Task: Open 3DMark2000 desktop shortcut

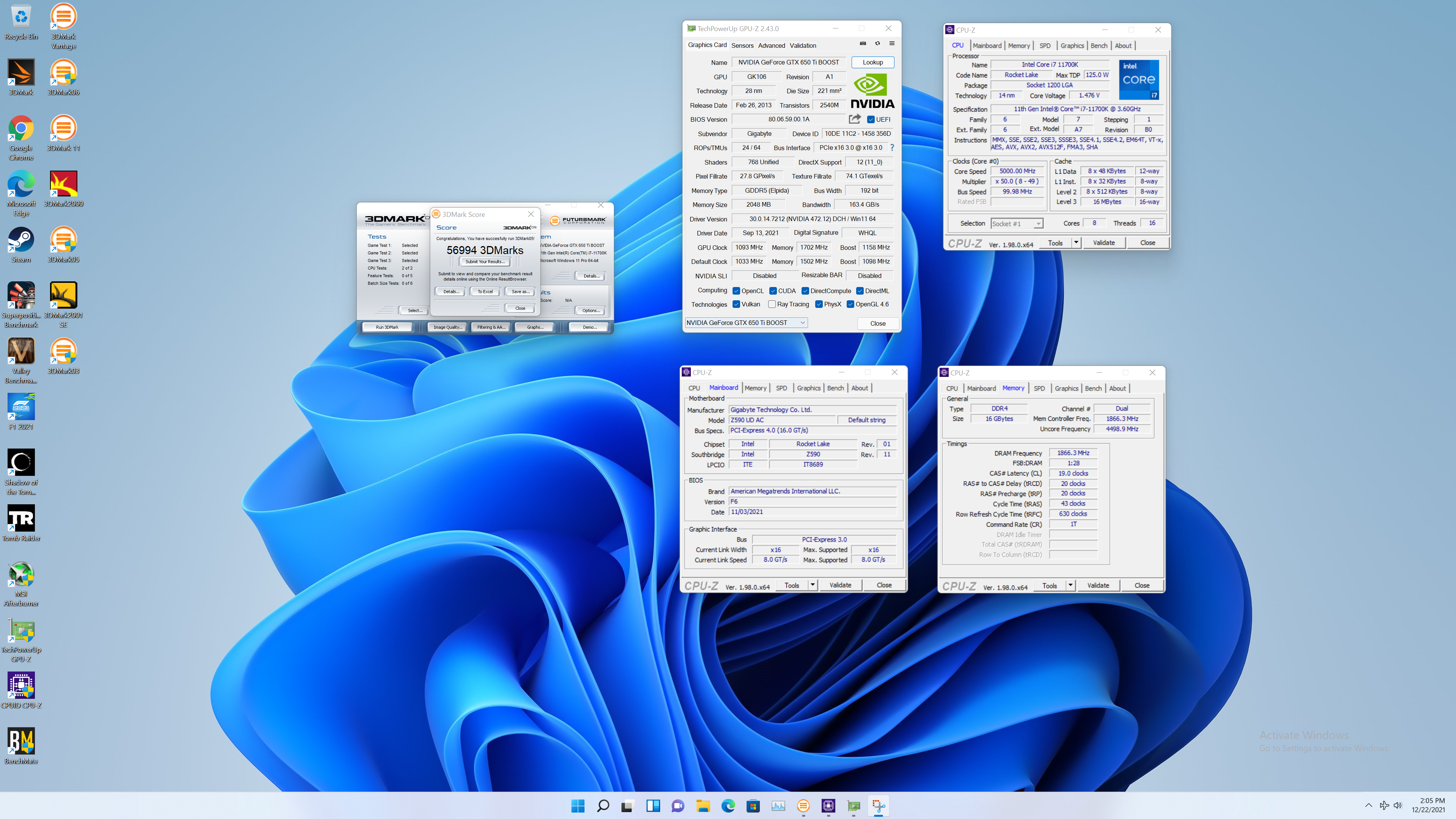Action: (63, 189)
